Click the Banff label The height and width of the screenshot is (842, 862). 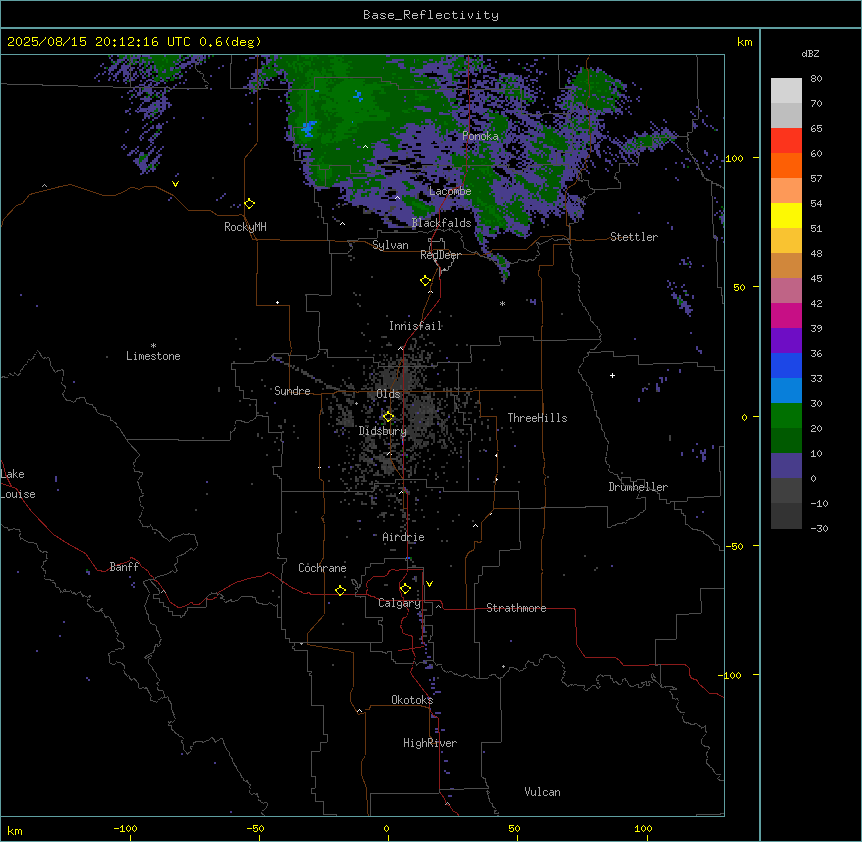(124, 567)
